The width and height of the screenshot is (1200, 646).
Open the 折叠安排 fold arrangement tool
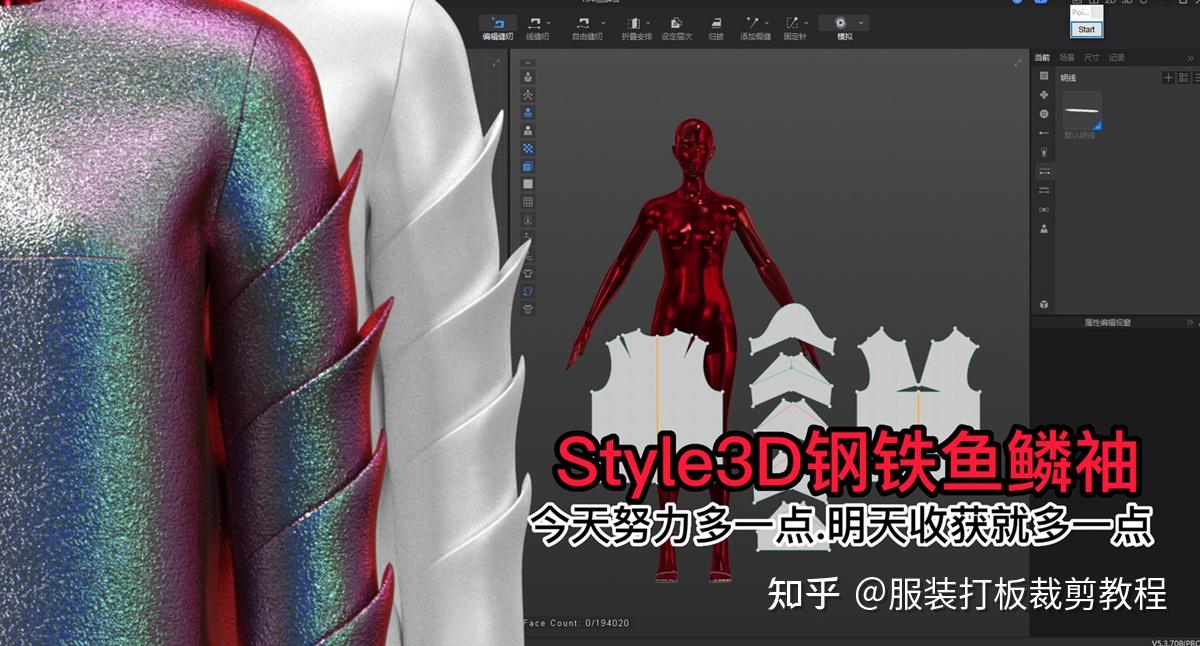tap(635, 22)
